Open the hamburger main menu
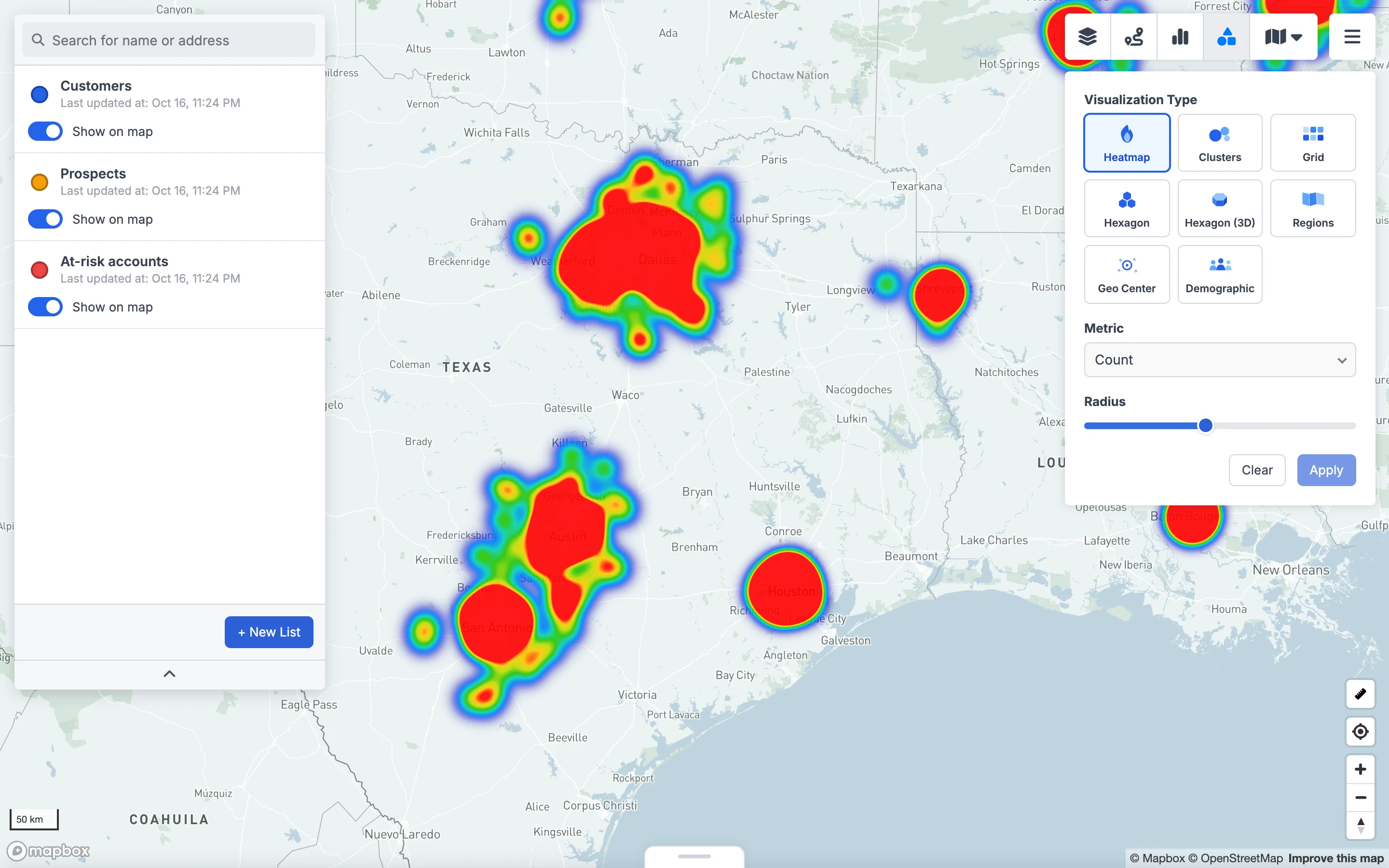1389x868 pixels. pyautogui.click(x=1352, y=37)
